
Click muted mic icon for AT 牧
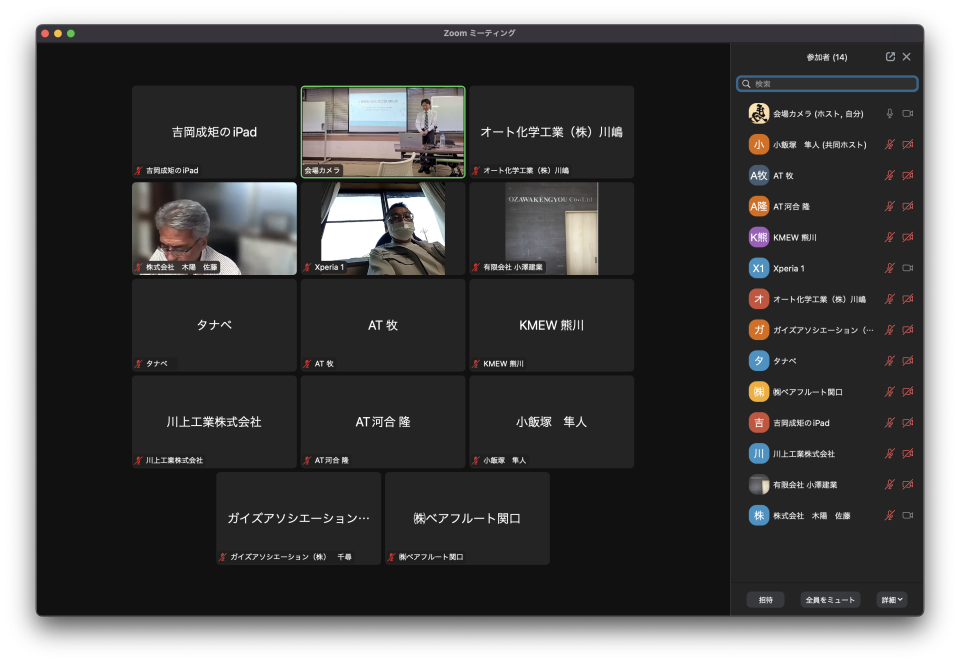(x=889, y=176)
